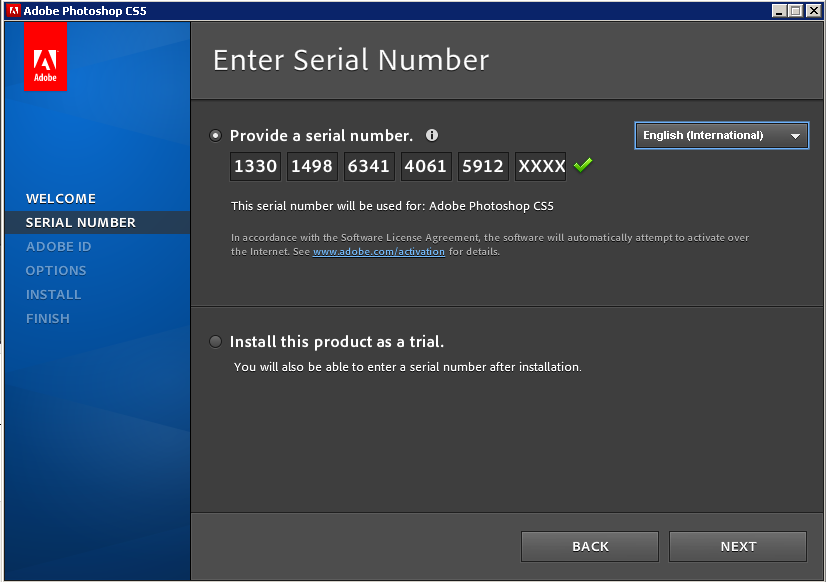This screenshot has height=582, width=826.
Task: Click the green validation checkmark
Action: click(583, 165)
